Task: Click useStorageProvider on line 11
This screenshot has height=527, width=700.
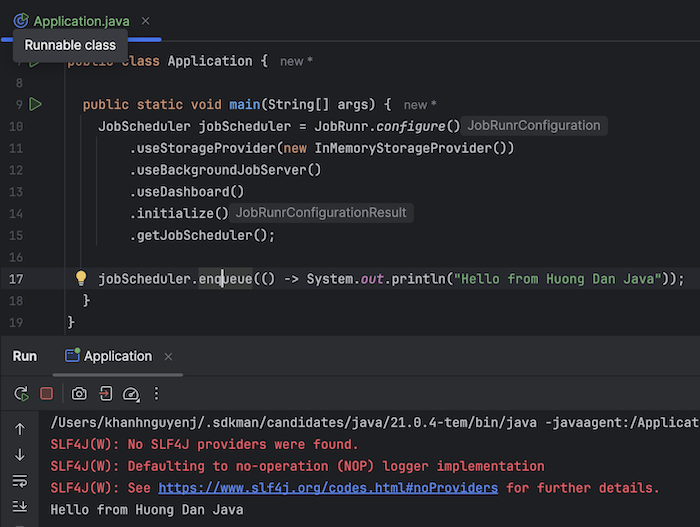Action: tap(206, 148)
